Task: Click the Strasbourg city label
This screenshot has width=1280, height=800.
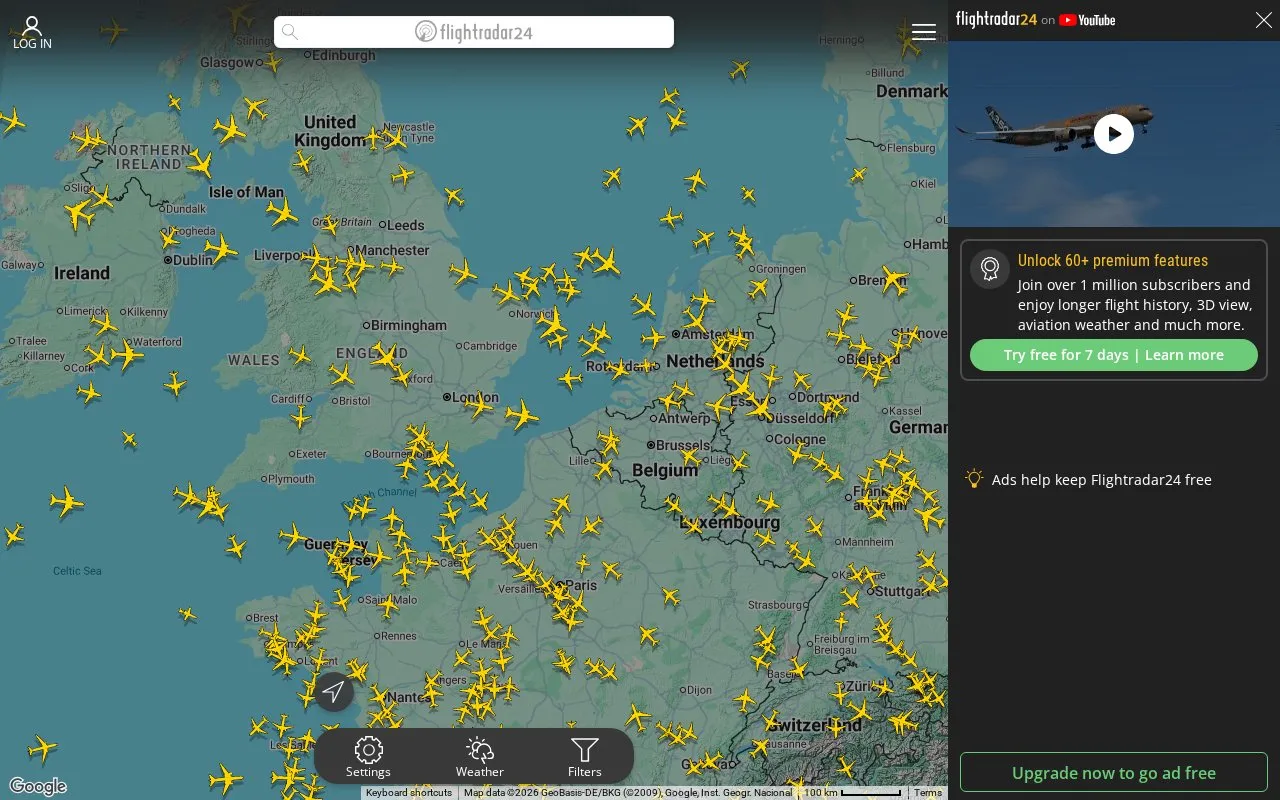Action: [776, 605]
